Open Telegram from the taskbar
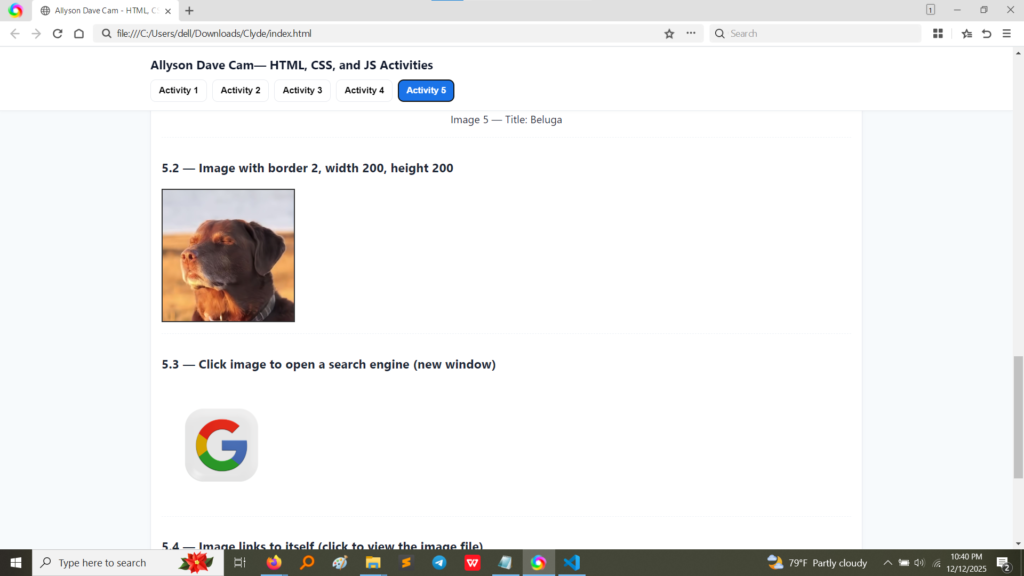The width and height of the screenshot is (1024, 576). [439, 563]
